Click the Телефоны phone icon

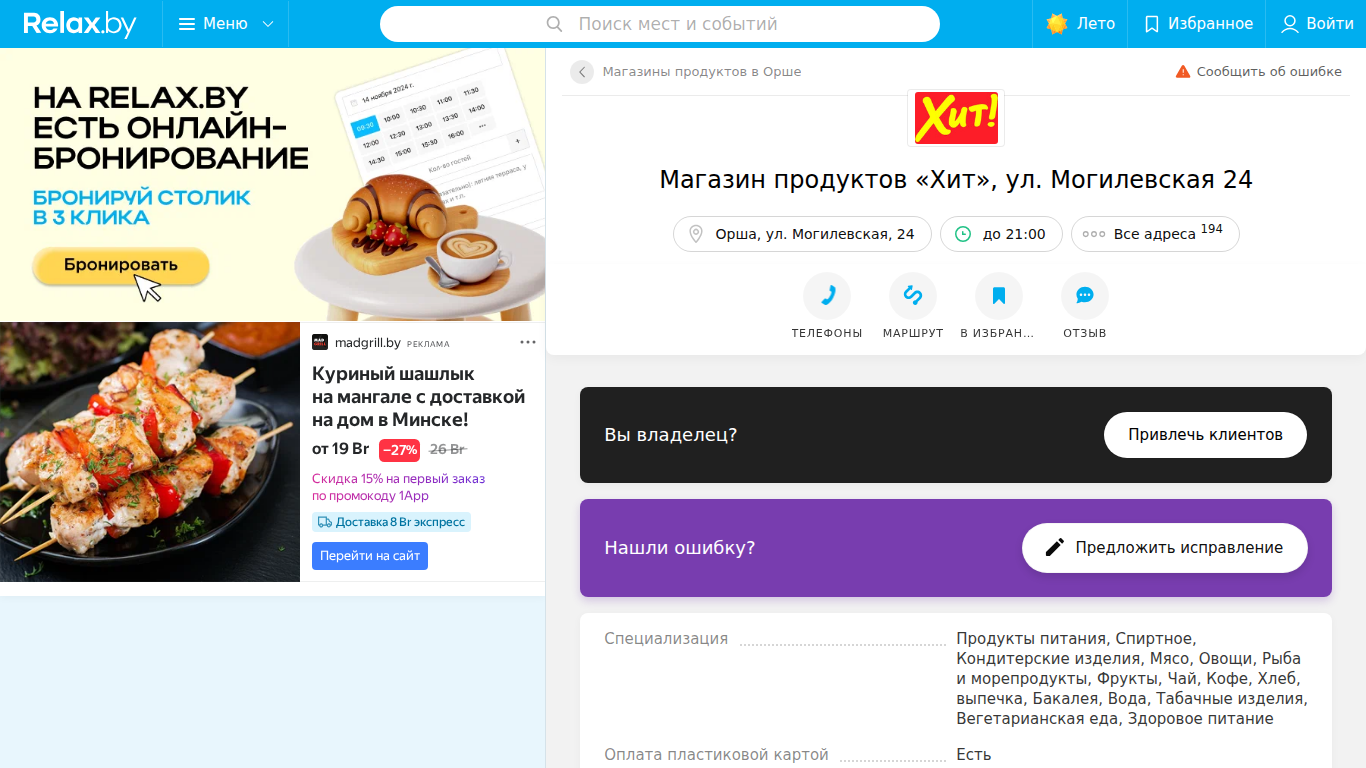point(827,296)
